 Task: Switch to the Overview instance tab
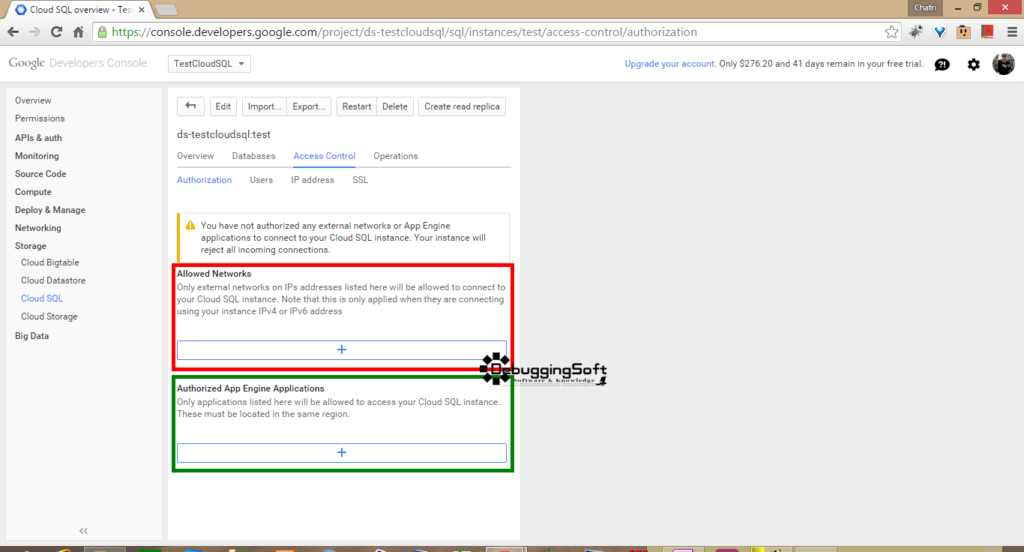click(x=195, y=156)
